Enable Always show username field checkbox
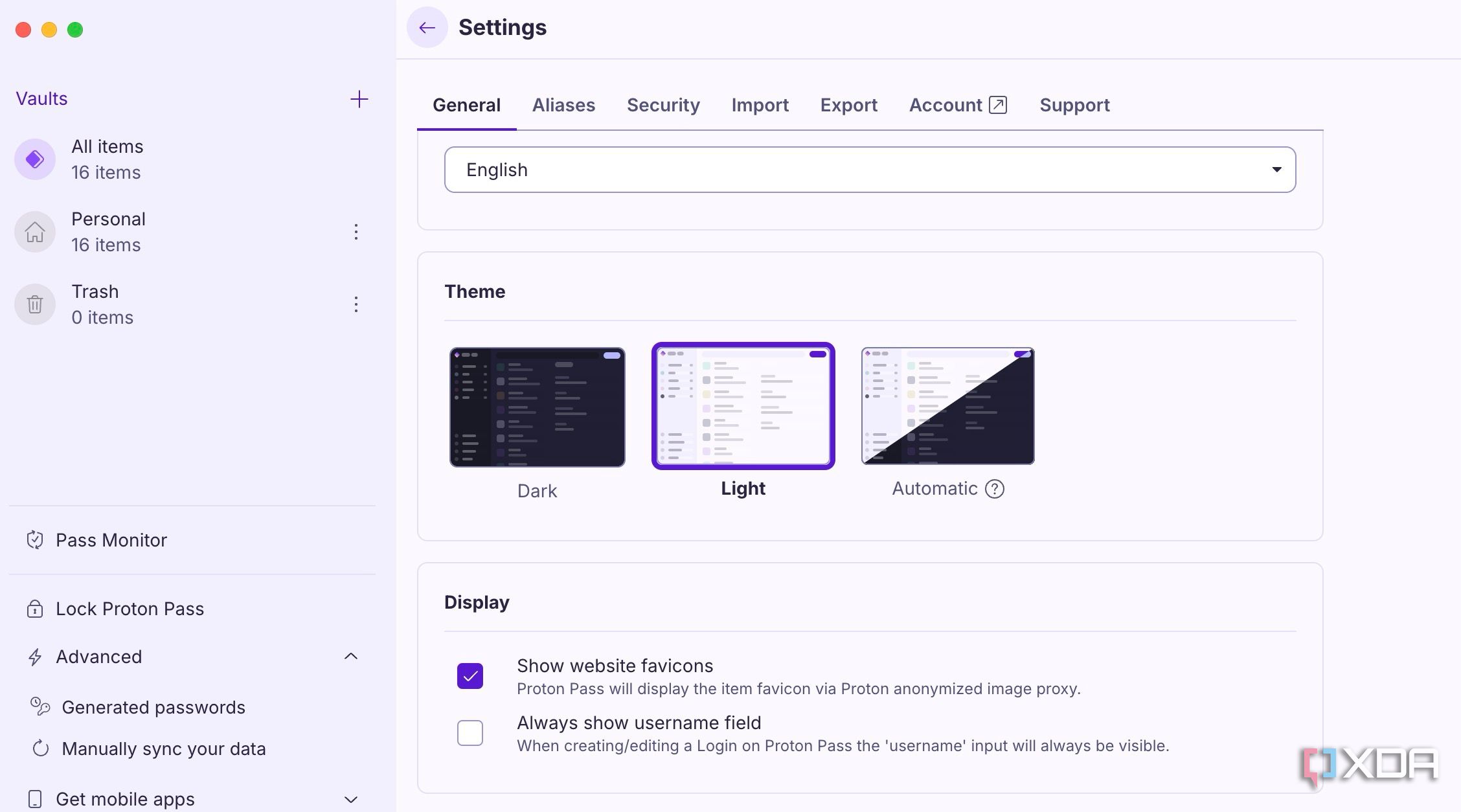 [470, 733]
